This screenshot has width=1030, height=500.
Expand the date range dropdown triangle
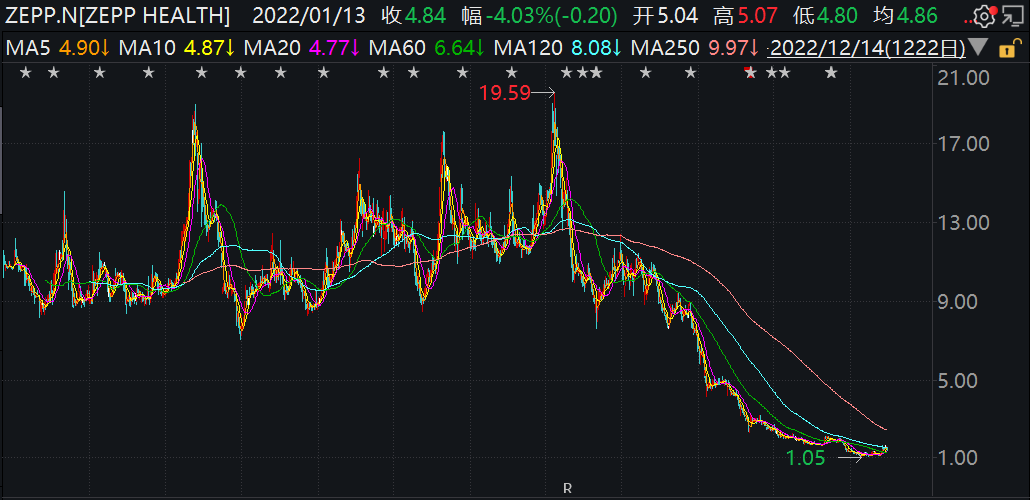coord(978,47)
